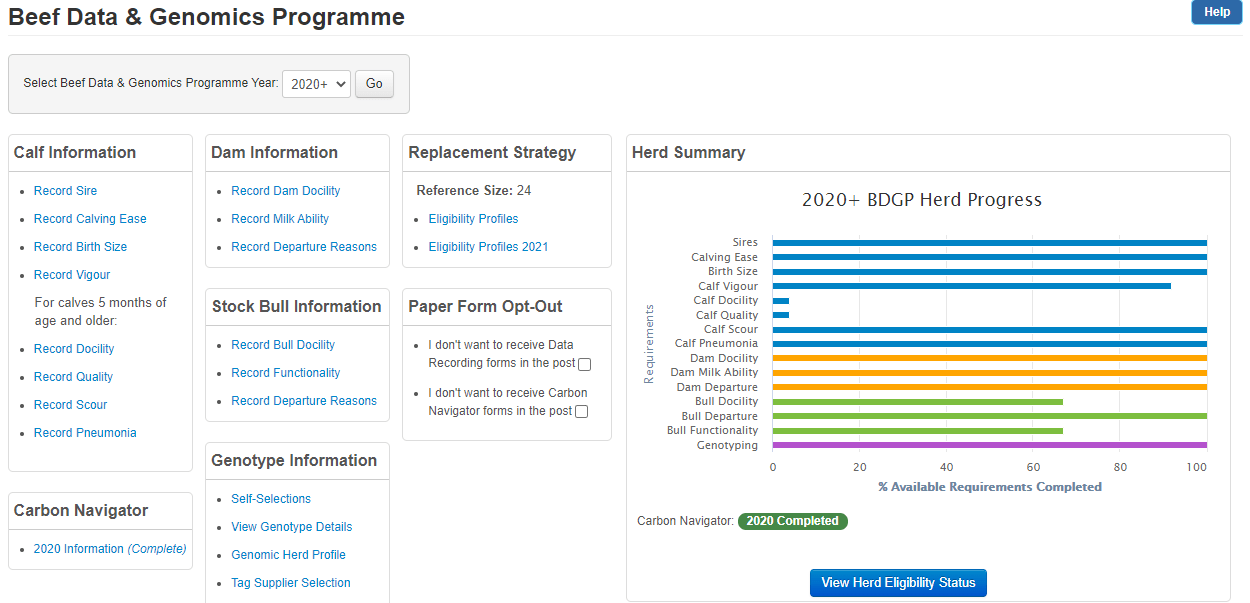Viewport: 1250px width, 603px height.
Task: Open Genomic Herd Profile link
Action: pos(288,555)
